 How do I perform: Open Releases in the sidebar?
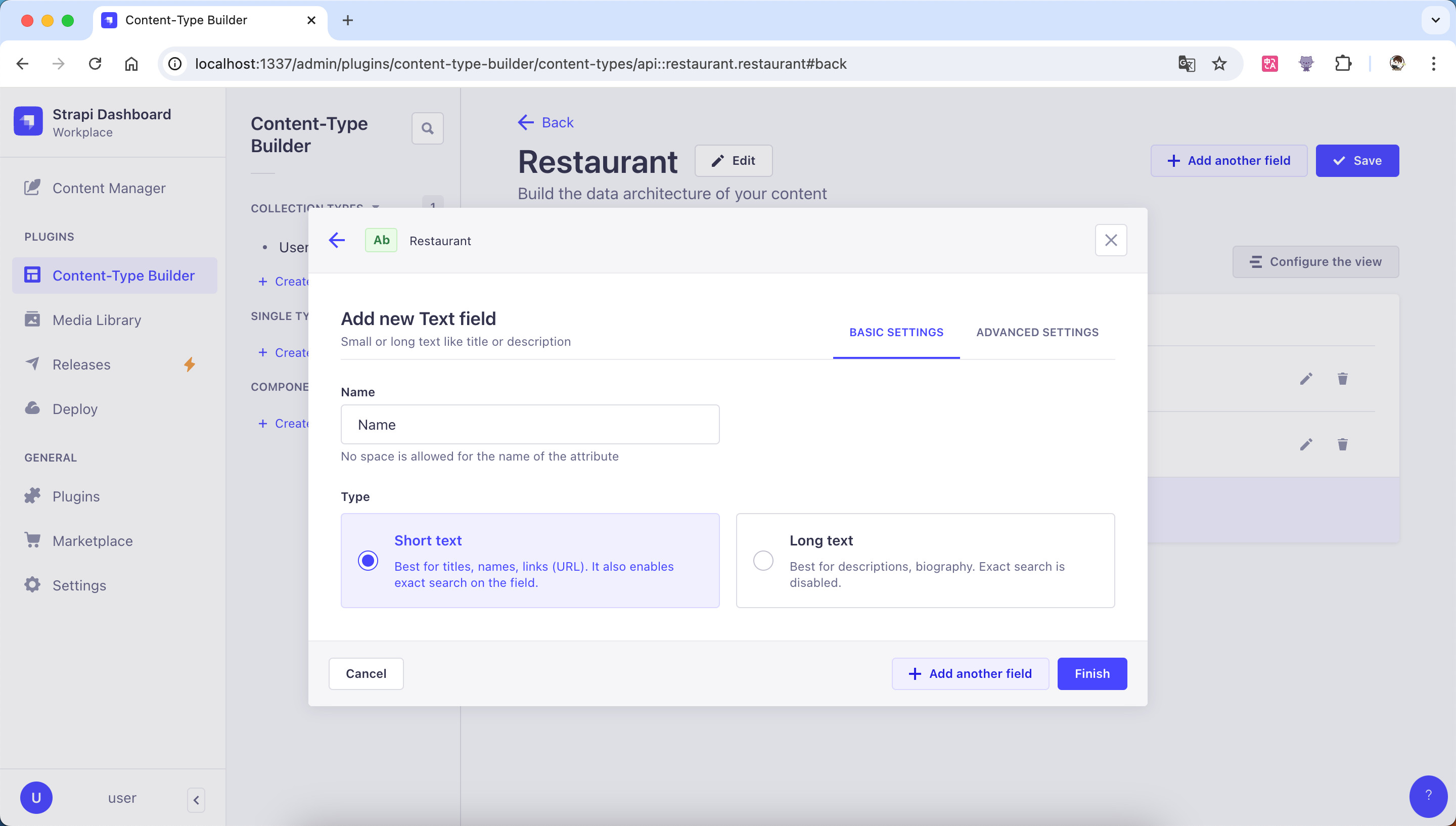81,364
